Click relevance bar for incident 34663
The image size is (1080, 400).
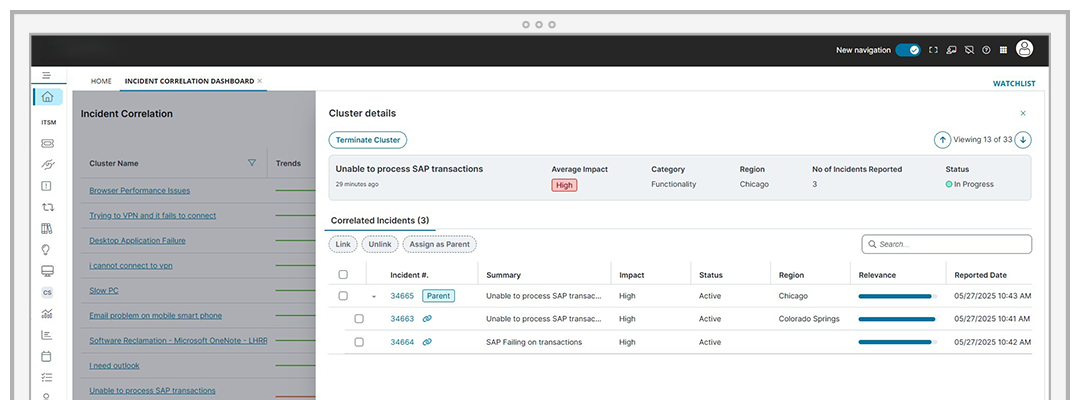[x=897, y=319]
